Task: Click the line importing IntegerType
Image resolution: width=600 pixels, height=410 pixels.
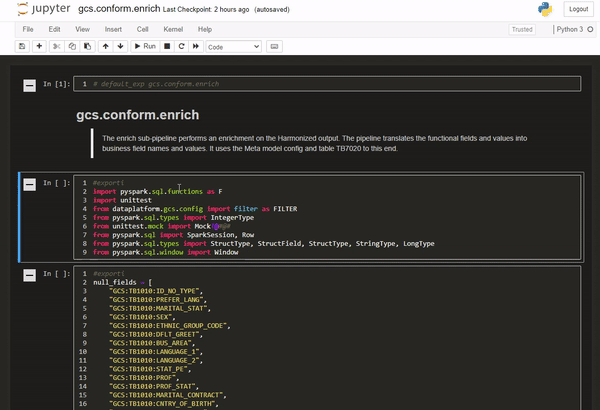Action: pos(173,217)
